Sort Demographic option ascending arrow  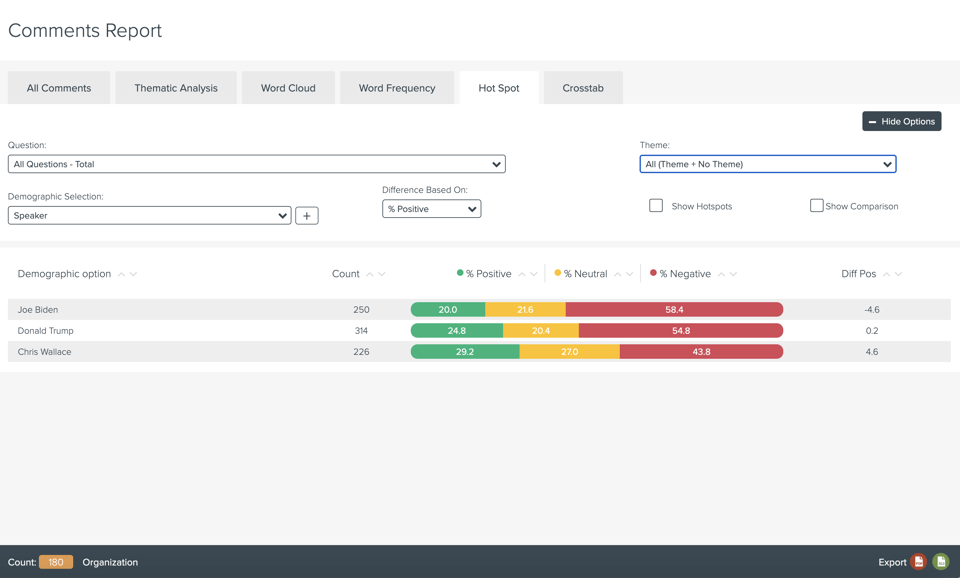121,274
